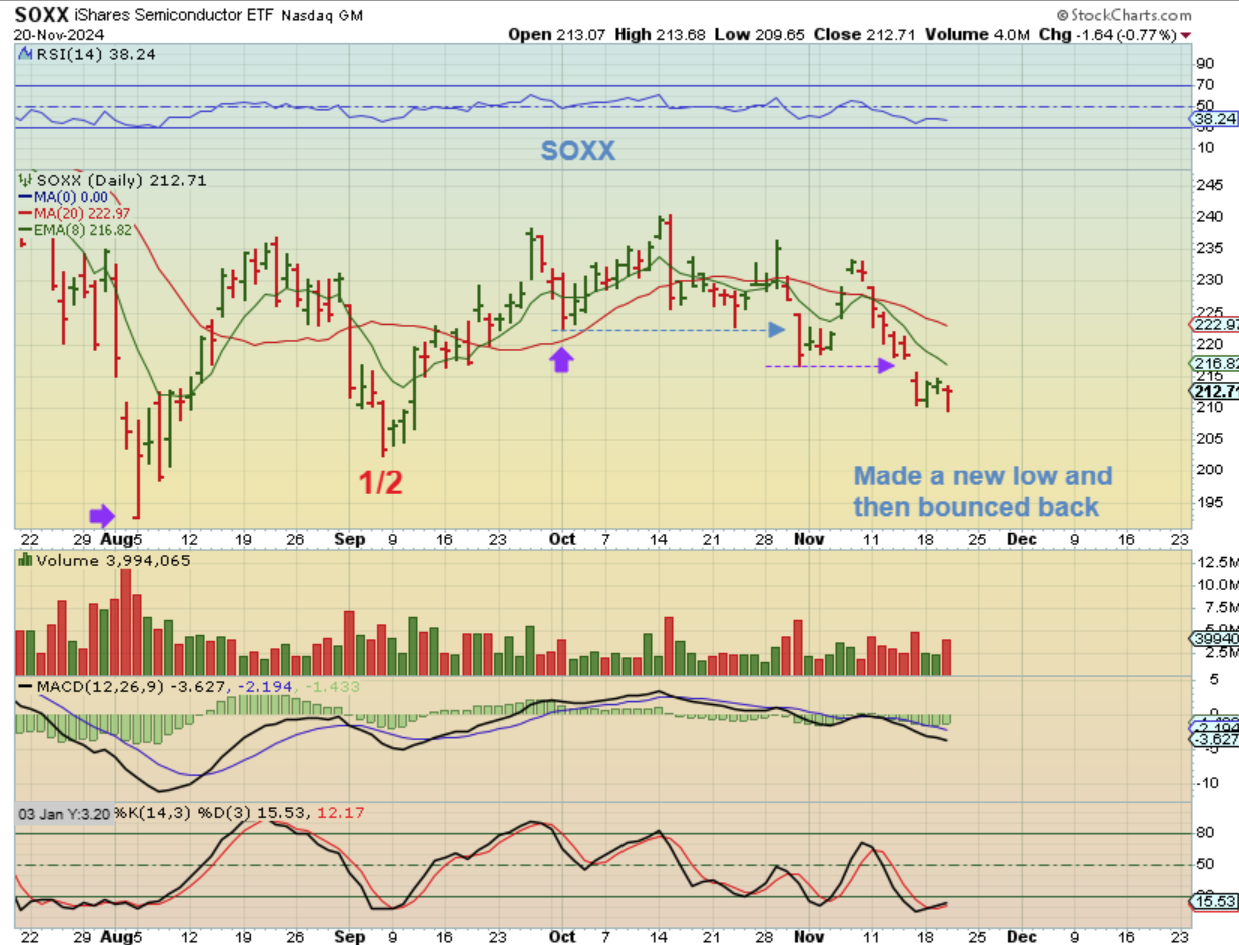This screenshot has height=945, width=1239.
Task: Click the 03 Jan Y:3.20 readout box
Action: tap(65, 813)
